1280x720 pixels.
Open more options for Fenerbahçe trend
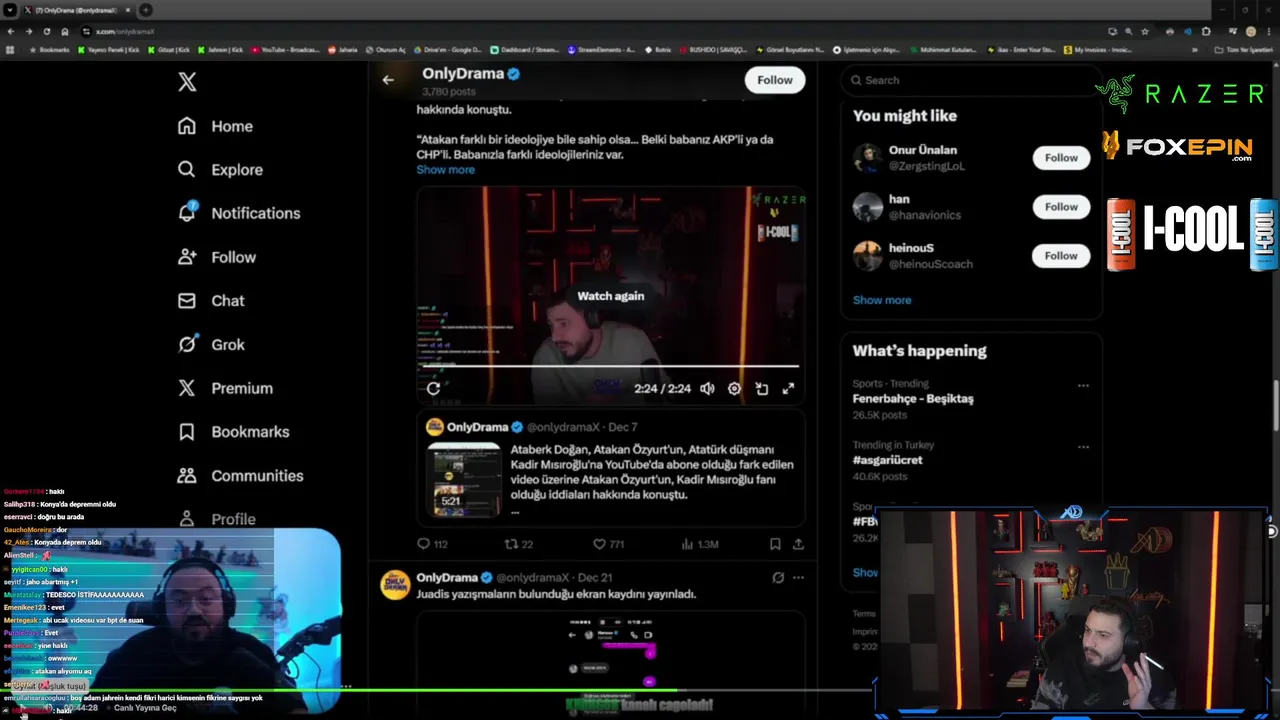(1083, 385)
